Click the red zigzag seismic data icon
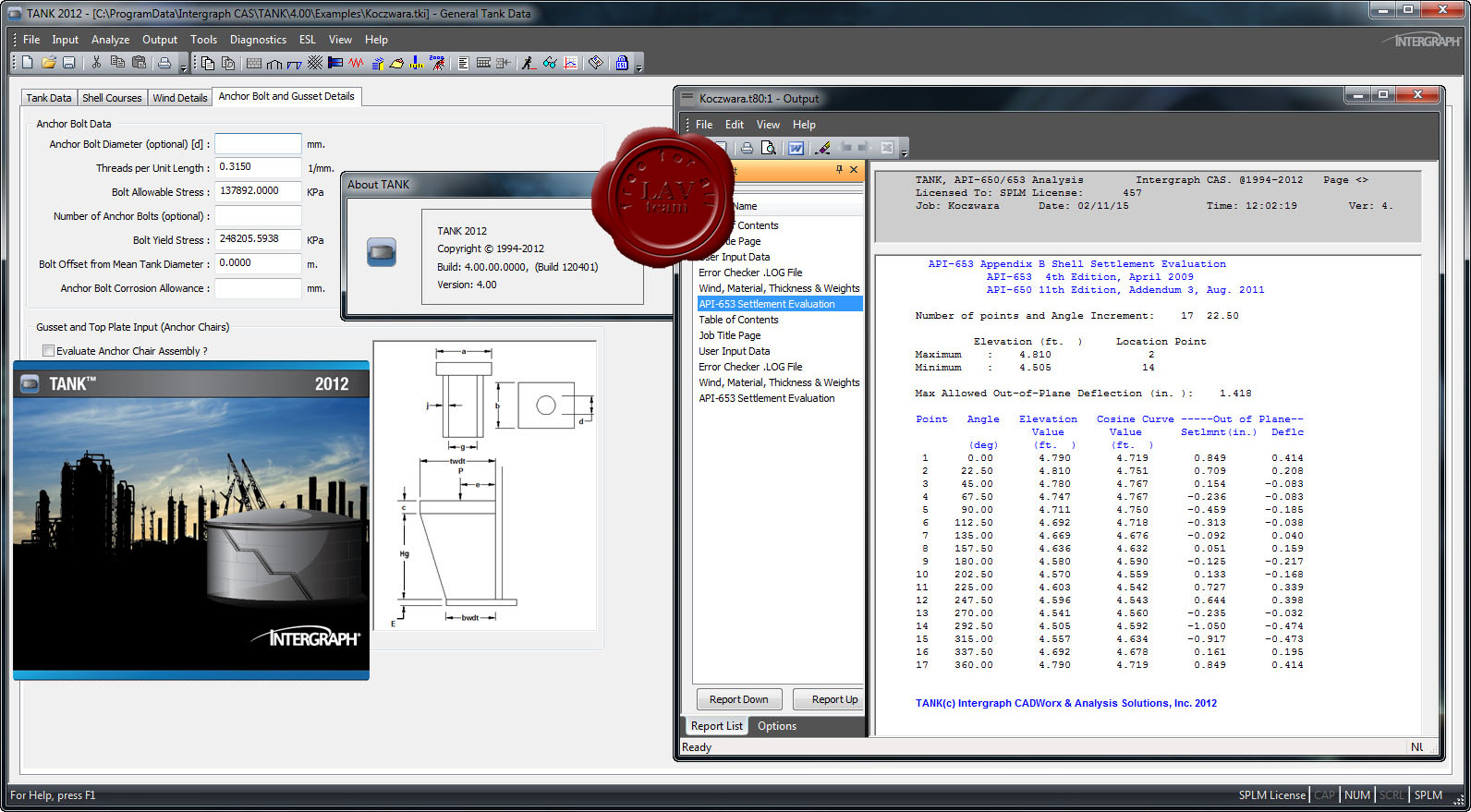Screen dimensions: 1471x812 click(356, 63)
